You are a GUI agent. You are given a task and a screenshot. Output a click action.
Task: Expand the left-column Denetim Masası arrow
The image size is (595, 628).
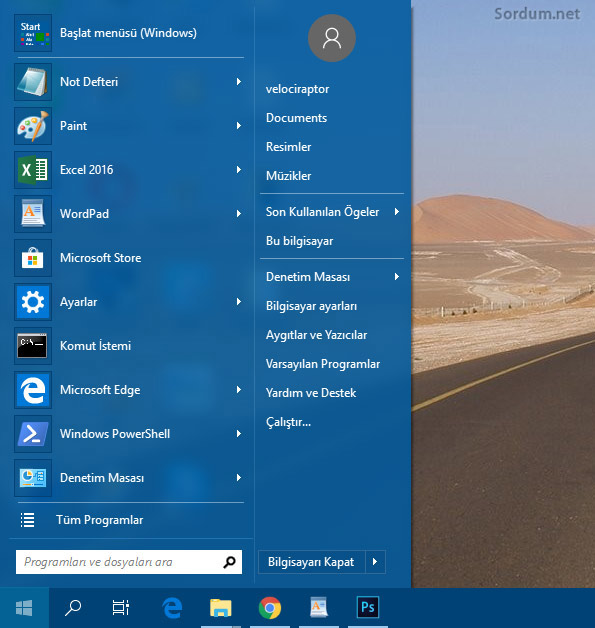point(239,478)
